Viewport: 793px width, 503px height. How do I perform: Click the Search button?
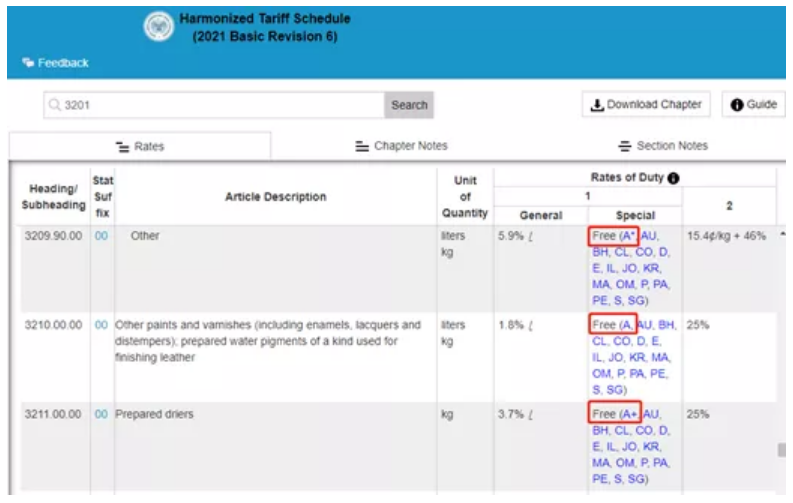tap(409, 105)
